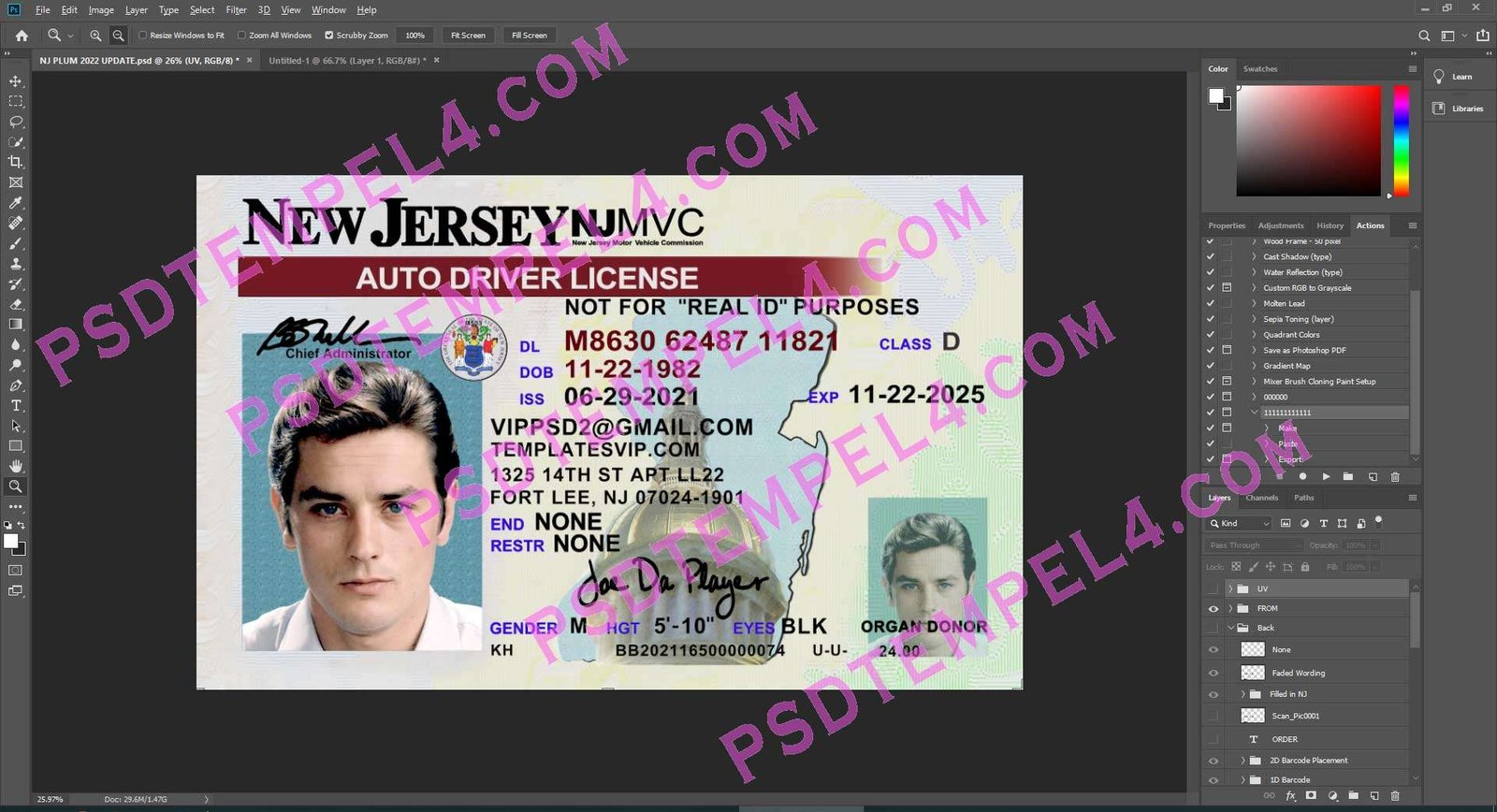Toggle dialog box for Save as Photoshop PDF
Viewport: 1497px width, 812px height.
[x=1227, y=350]
